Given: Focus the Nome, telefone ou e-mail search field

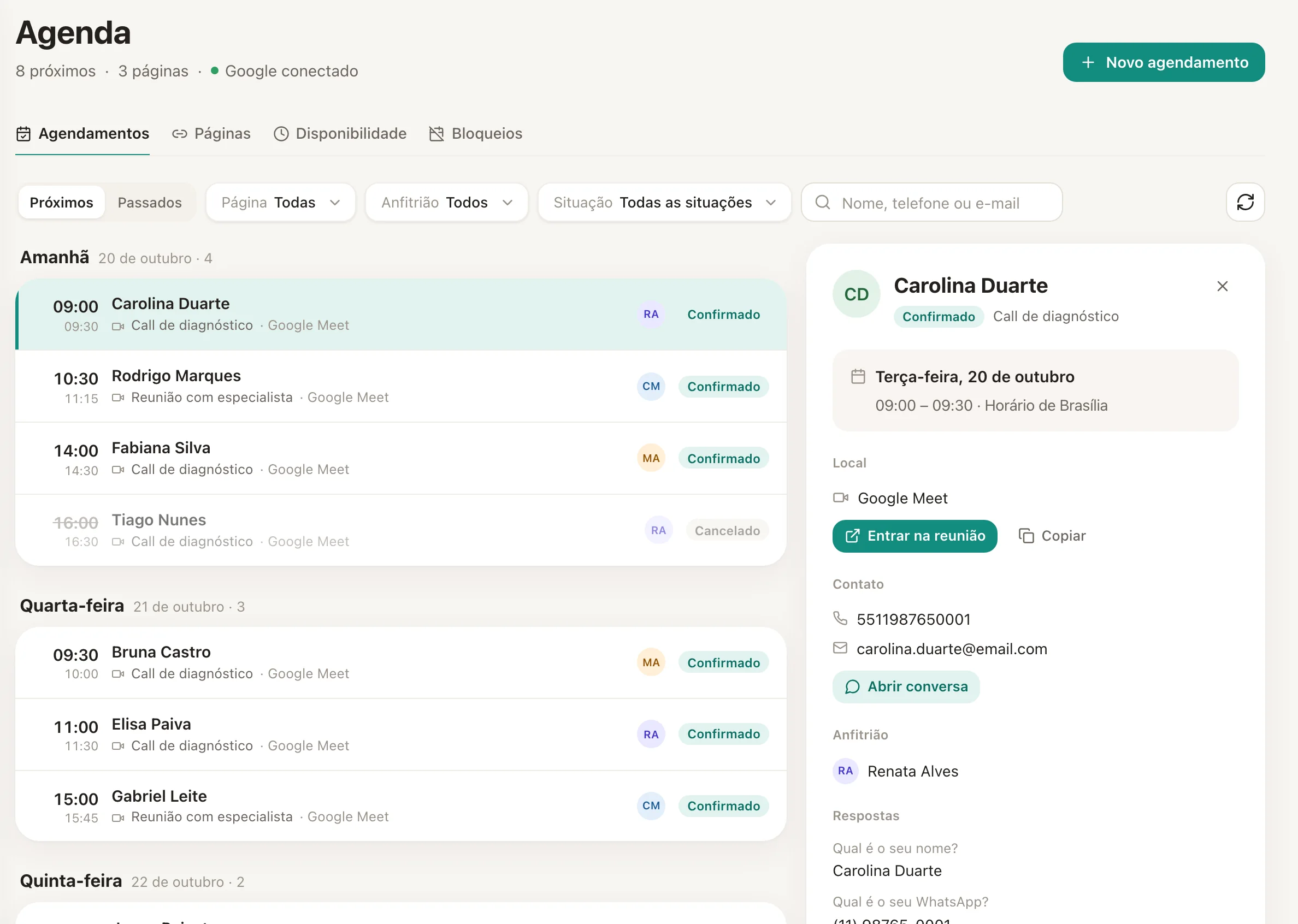Looking at the screenshot, I should [931, 202].
